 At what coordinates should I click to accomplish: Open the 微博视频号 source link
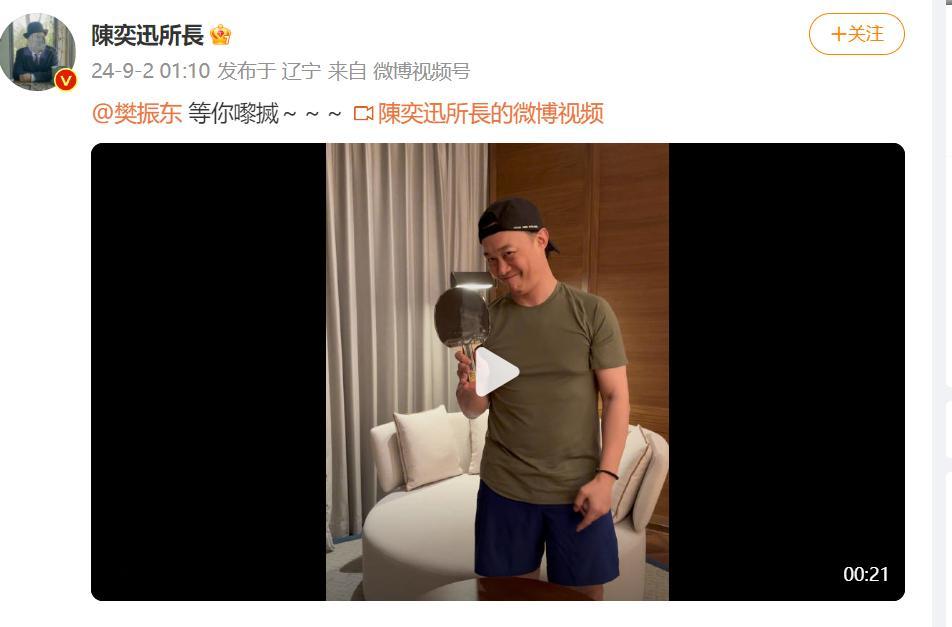click(x=421, y=71)
